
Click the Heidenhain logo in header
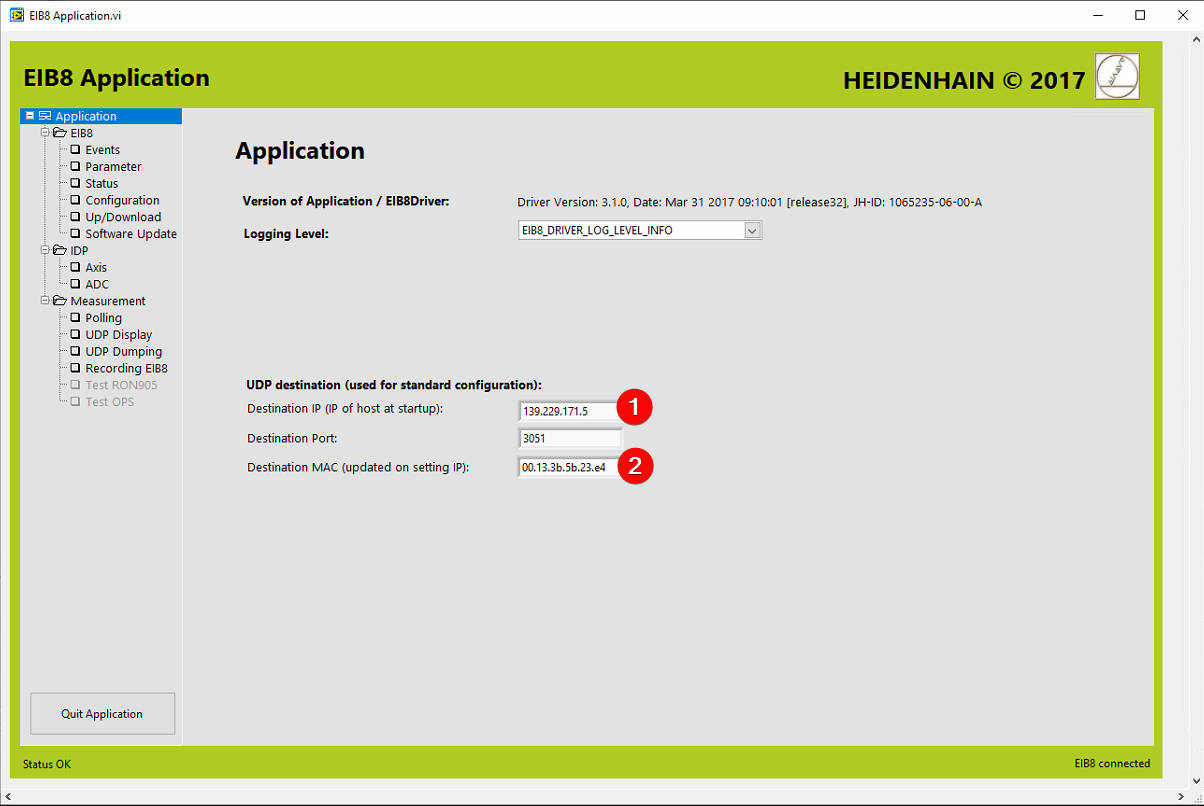1117,76
